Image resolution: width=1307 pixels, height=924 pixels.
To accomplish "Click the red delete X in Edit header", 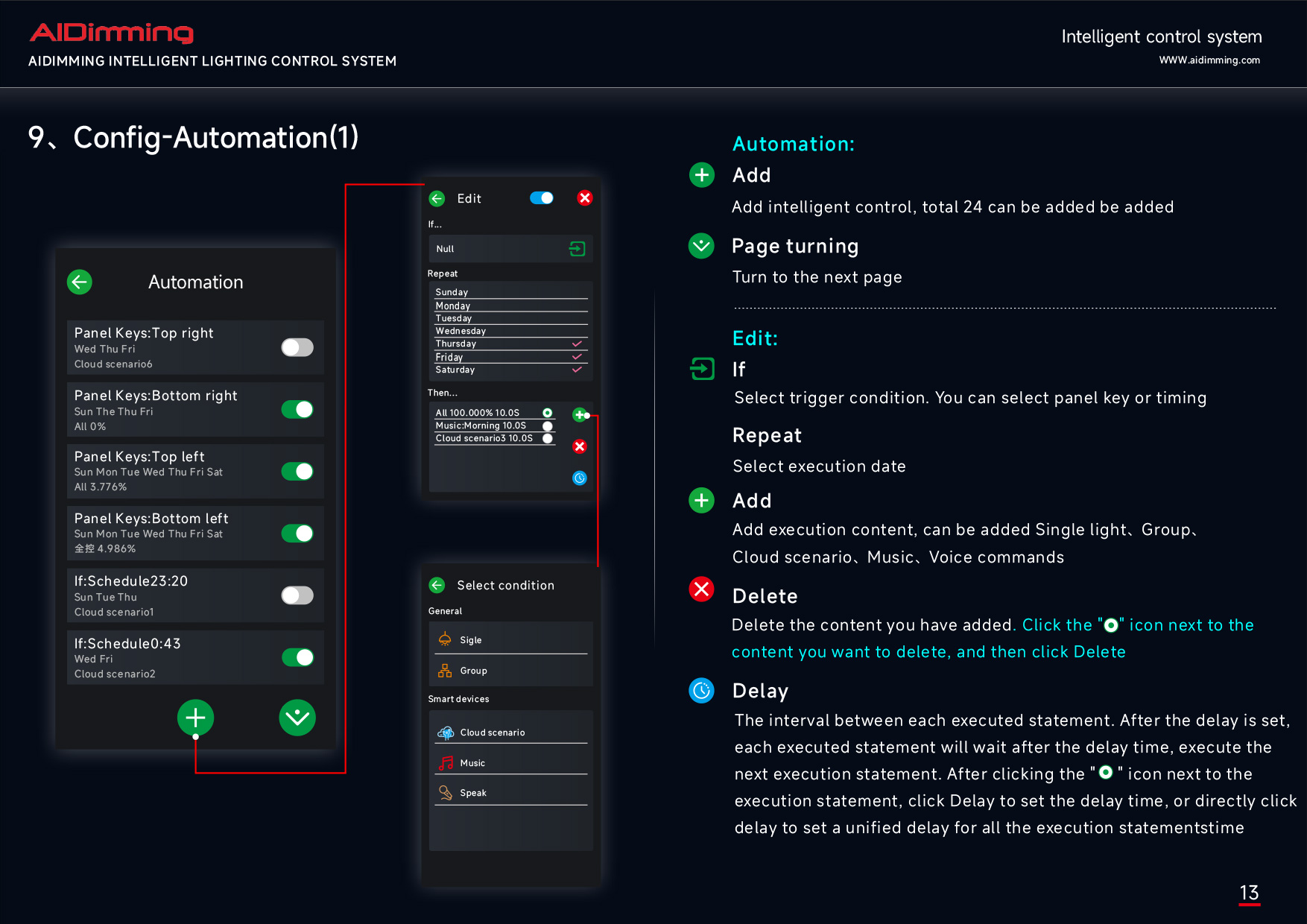I will (585, 197).
